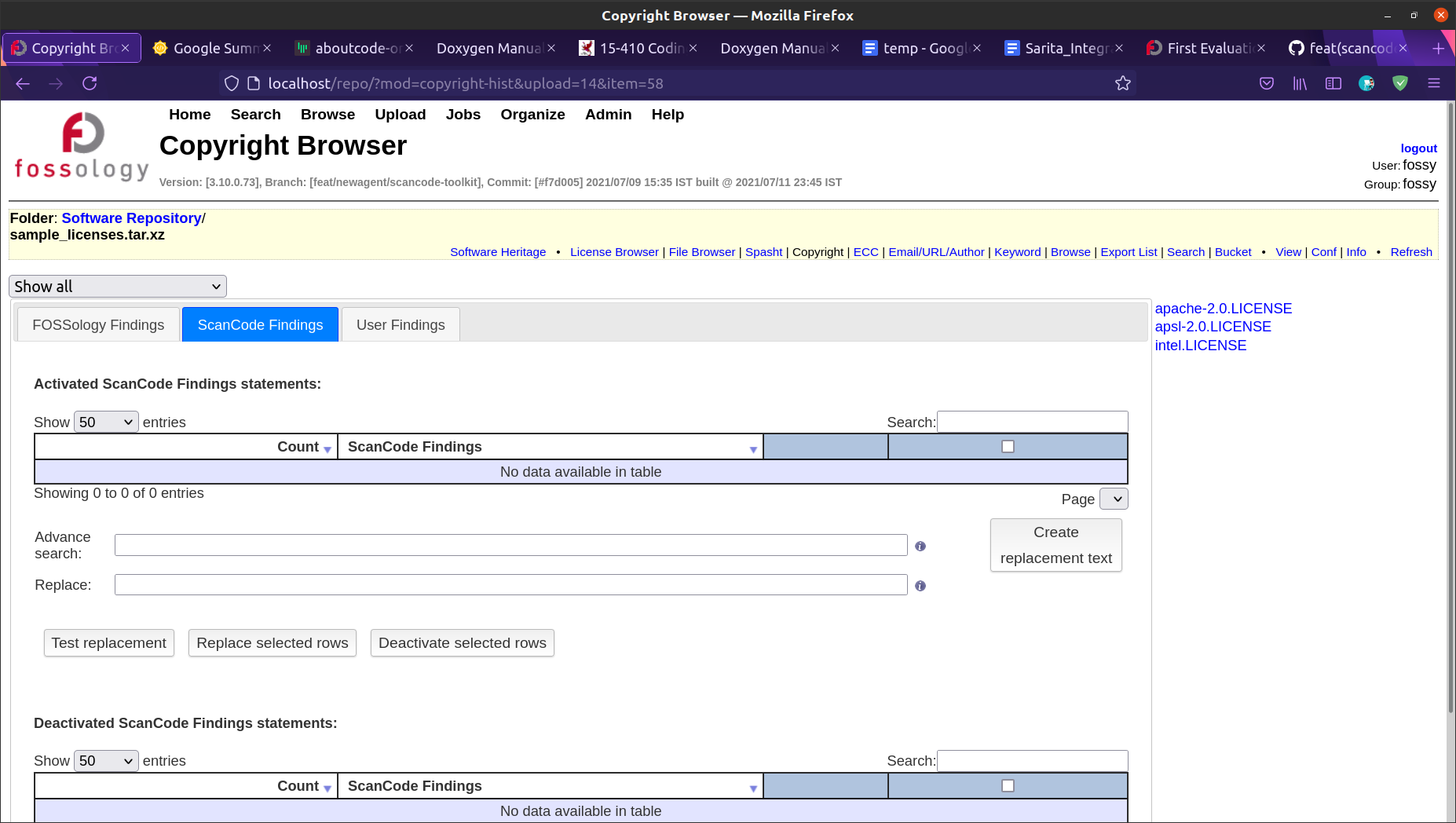This screenshot has width=1456, height=823.
Task: Focus the Replace input field
Action: (x=511, y=585)
